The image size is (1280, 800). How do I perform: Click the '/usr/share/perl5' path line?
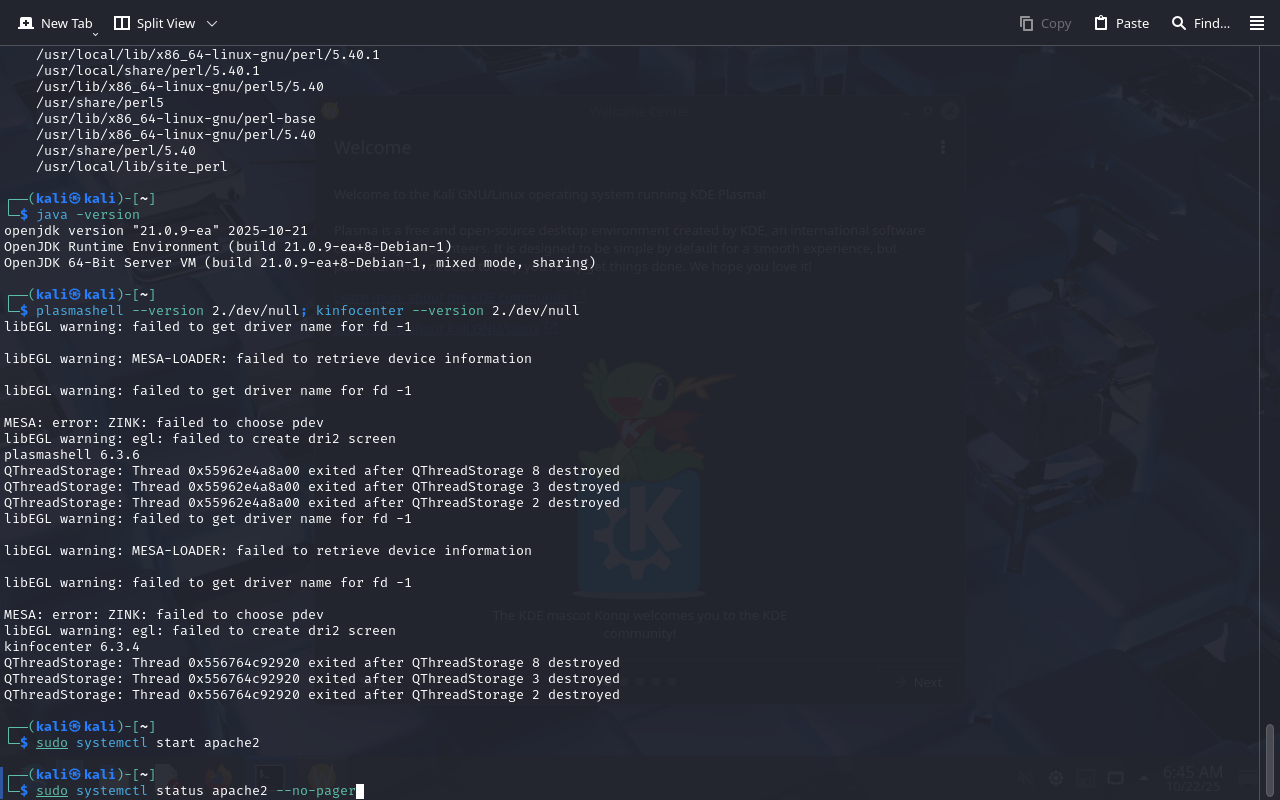(x=100, y=102)
